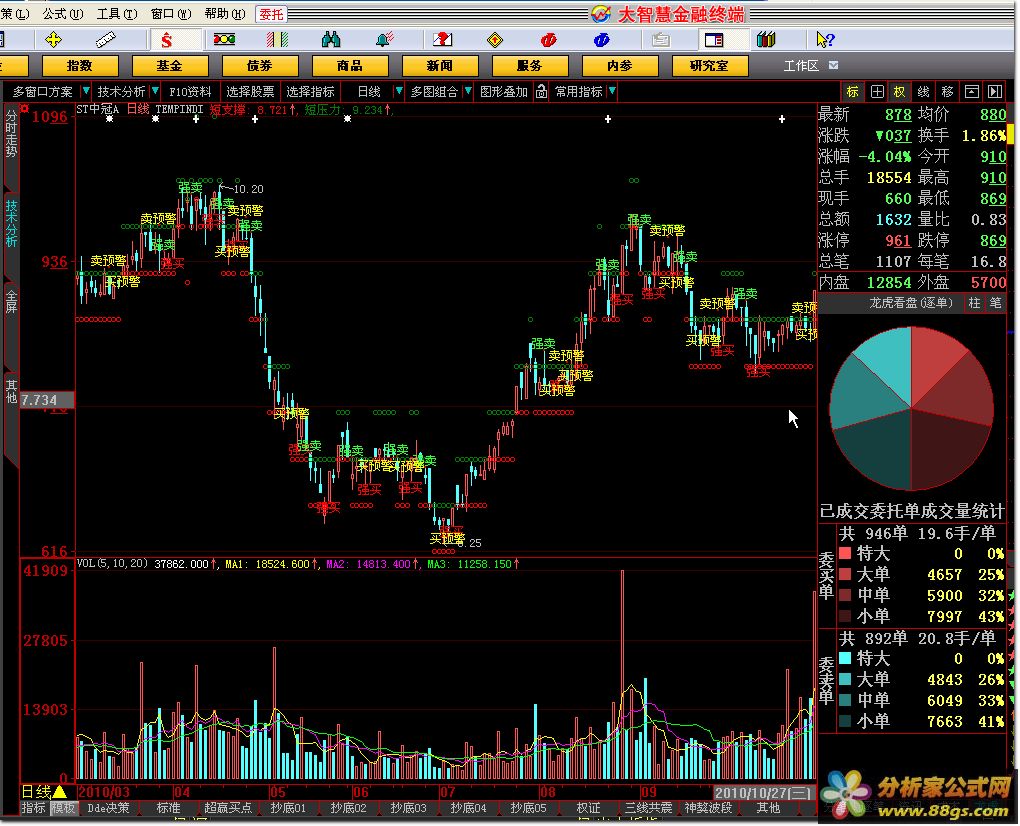This screenshot has width=1020, height=826.
Task: Click the traffic light toolbar icon
Action: pyautogui.click(x=224, y=40)
